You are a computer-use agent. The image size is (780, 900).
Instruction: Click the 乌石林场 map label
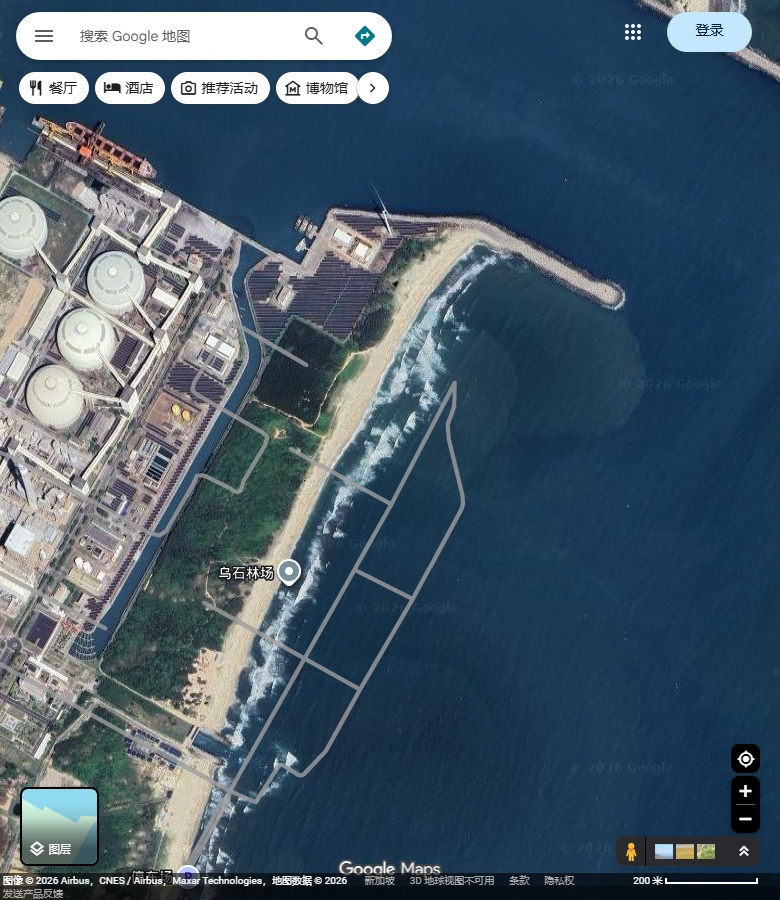click(246, 573)
